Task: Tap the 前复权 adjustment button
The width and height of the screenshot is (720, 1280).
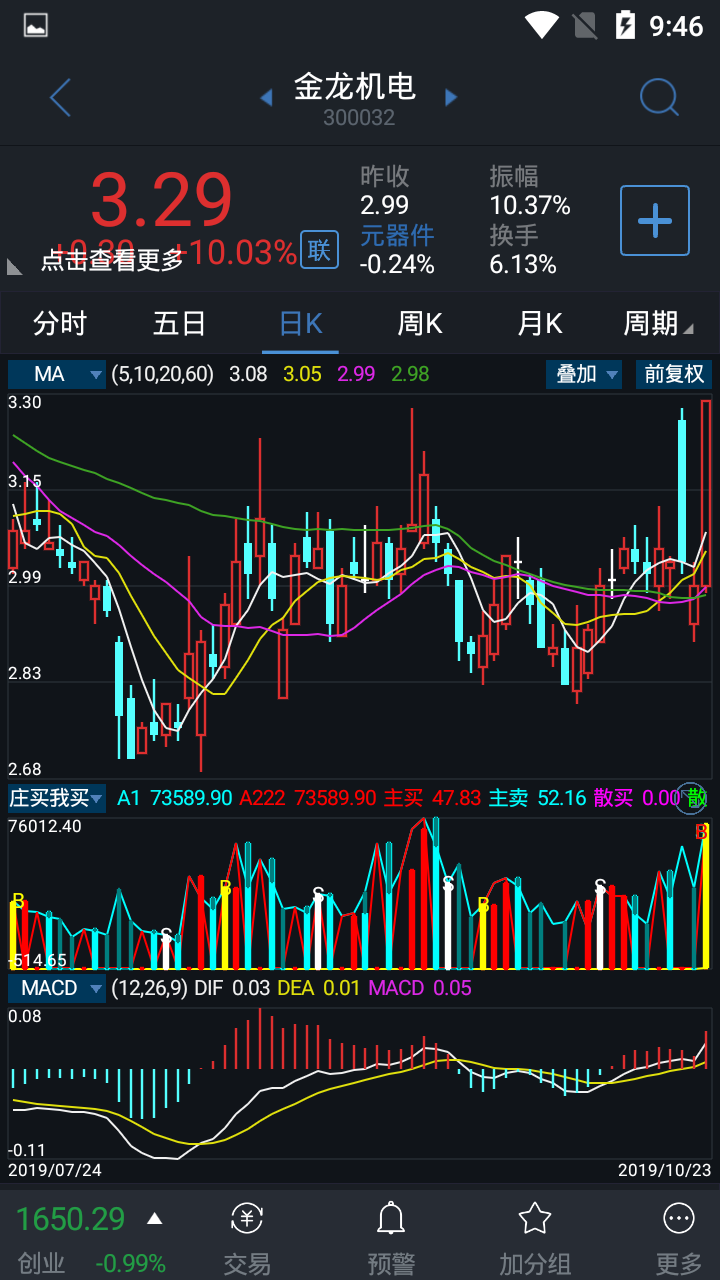Action: 674,374
